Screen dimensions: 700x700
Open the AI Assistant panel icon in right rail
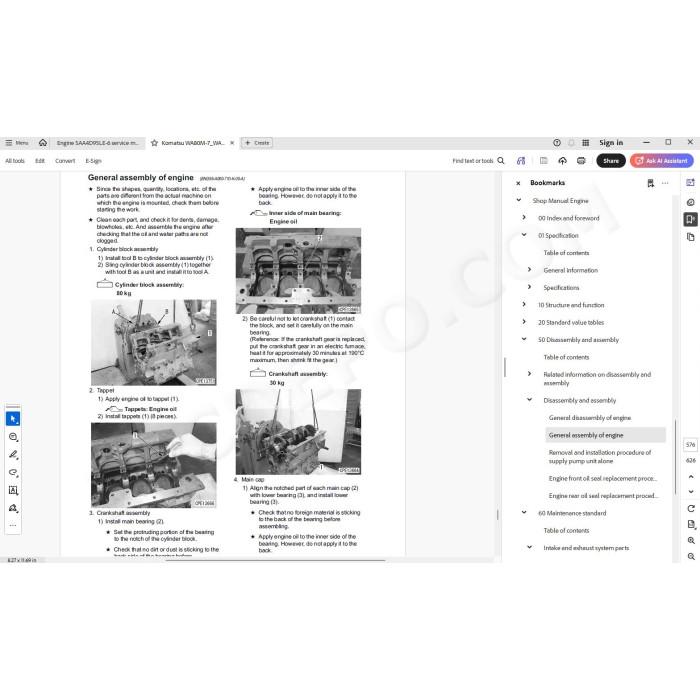[691, 183]
